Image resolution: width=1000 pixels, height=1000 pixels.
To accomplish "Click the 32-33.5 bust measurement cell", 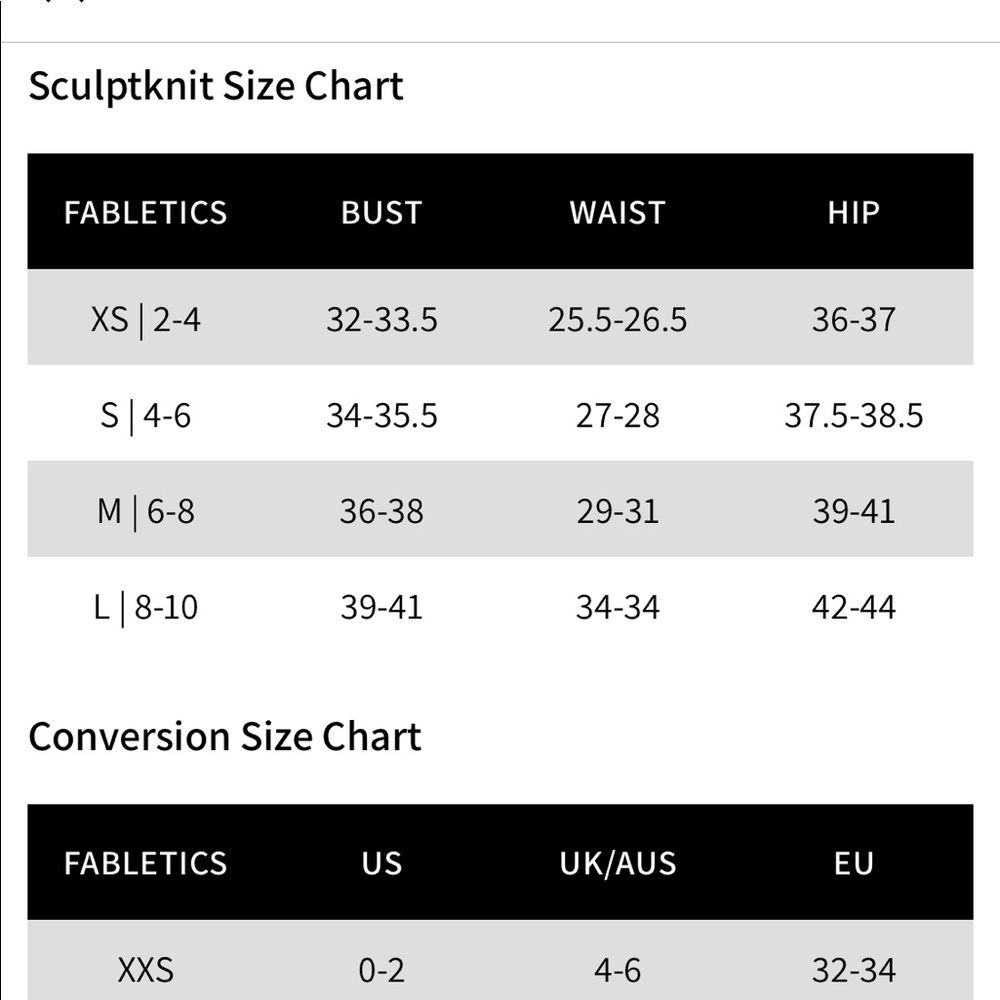I will [381, 320].
